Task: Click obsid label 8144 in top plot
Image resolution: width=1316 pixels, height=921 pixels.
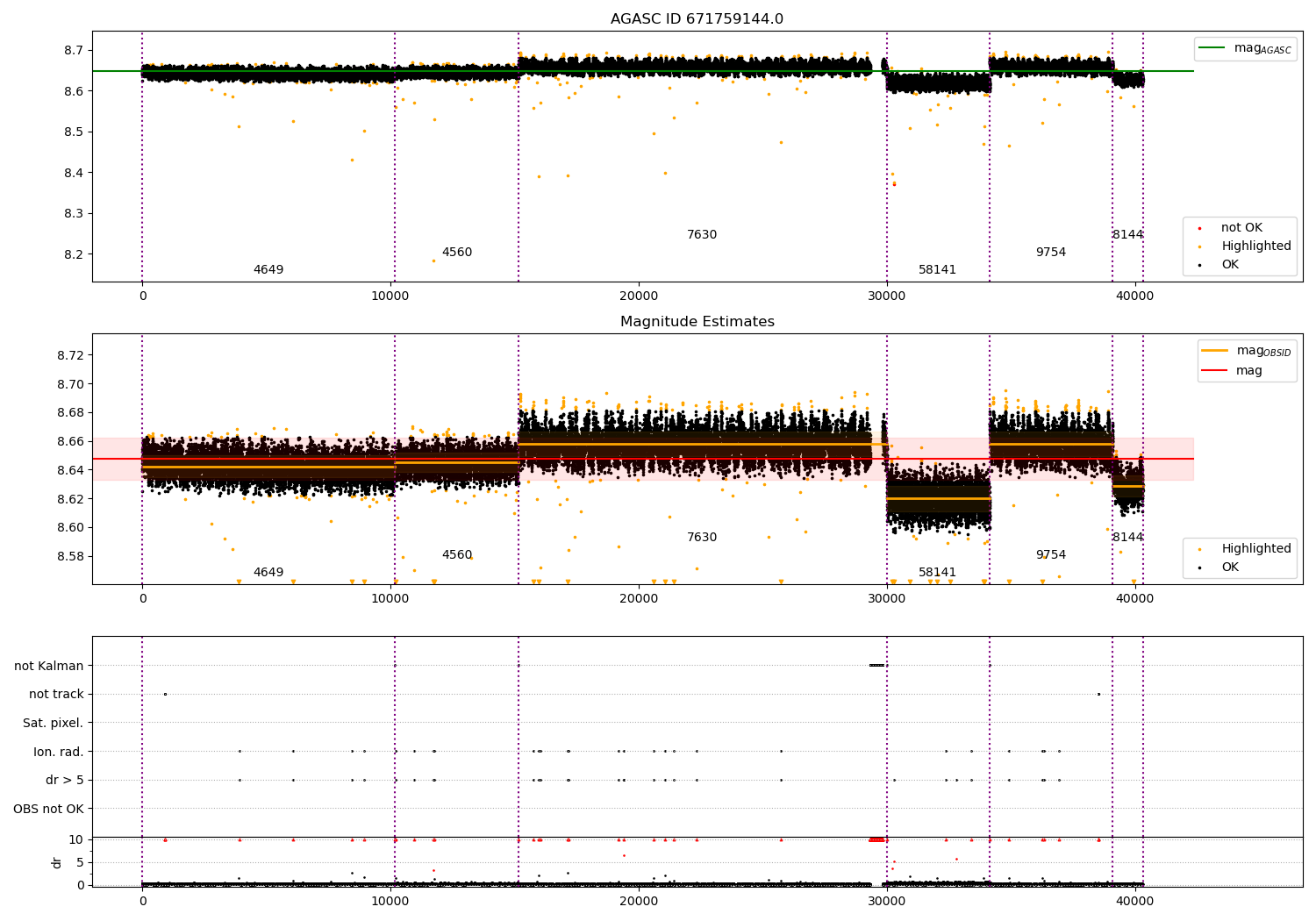Action: [1128, 235]
